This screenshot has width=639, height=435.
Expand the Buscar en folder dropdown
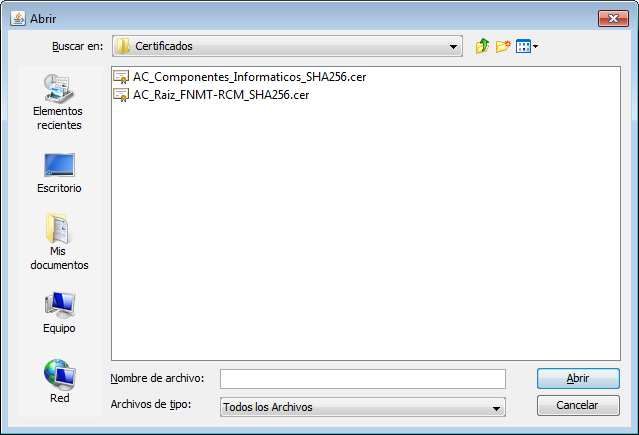453,46
